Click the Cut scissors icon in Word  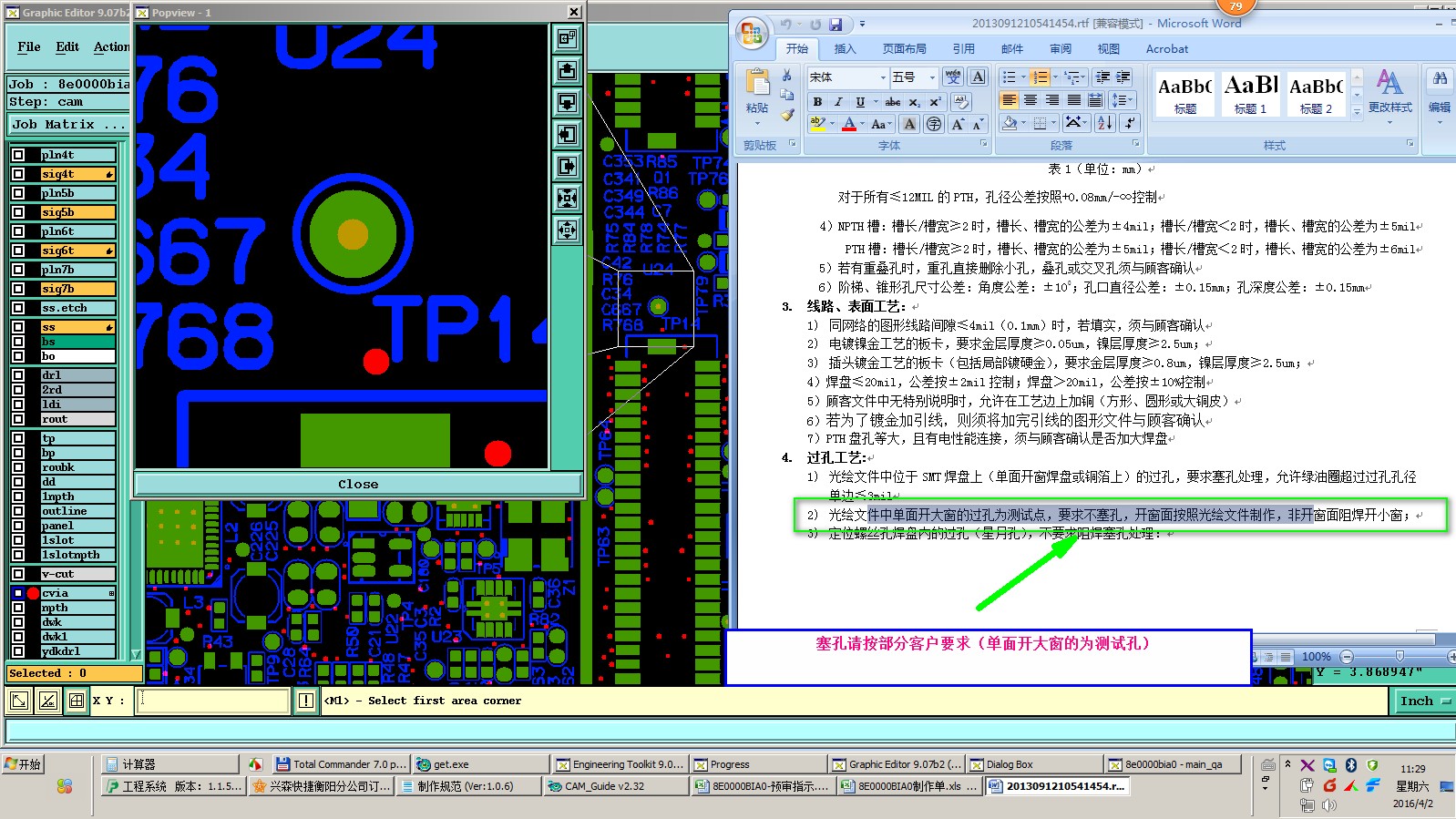(x=787, y=75)
